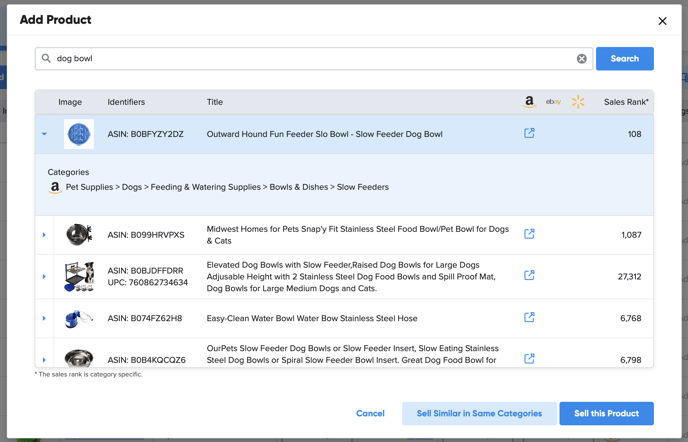Click the Amazon column header icon
This screenshot has width=688, height=442.
529,101
